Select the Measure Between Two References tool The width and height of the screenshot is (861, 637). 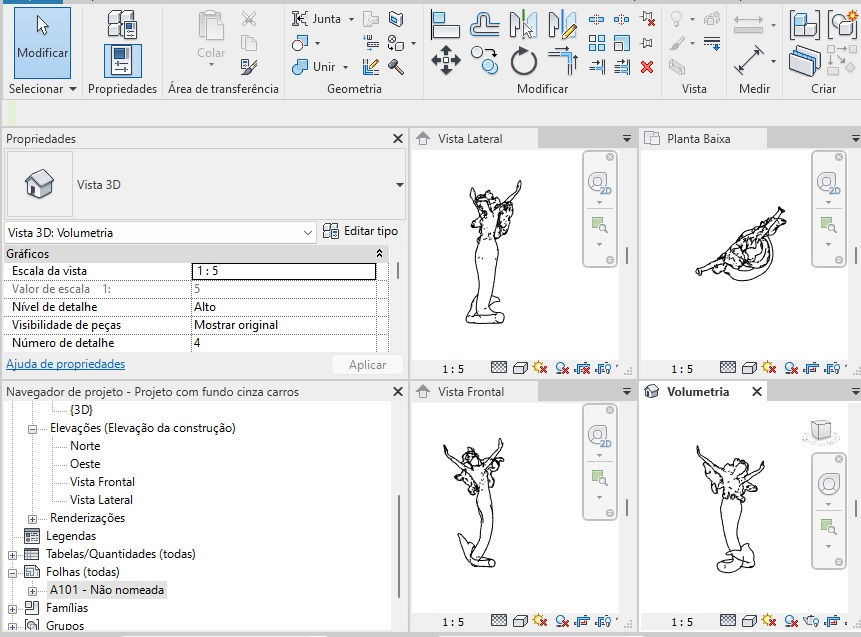[x=748, y=24]
